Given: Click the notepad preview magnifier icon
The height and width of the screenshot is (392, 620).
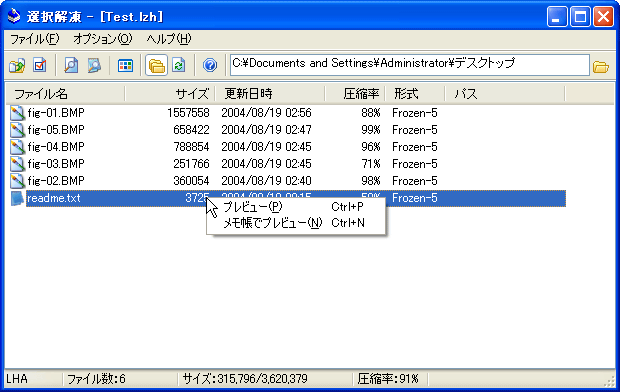Looking at the screenshot, I should (x=94, y=65).
